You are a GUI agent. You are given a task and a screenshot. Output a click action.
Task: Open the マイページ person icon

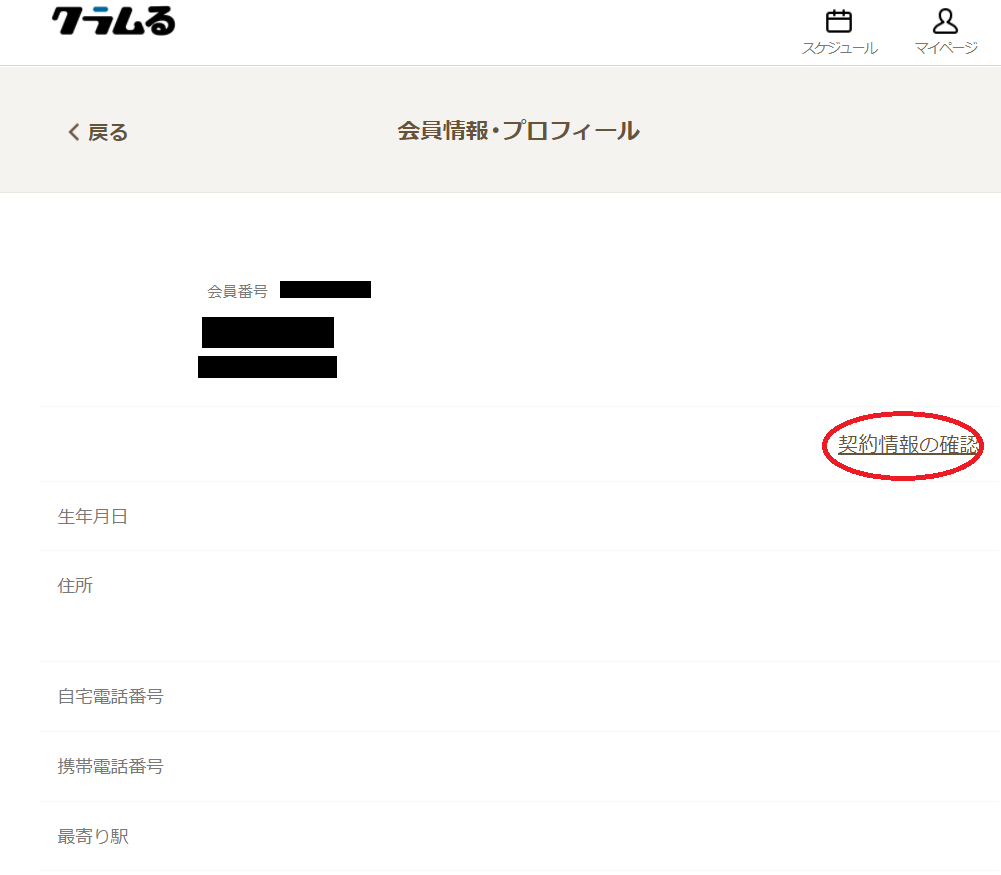(945, 21)
